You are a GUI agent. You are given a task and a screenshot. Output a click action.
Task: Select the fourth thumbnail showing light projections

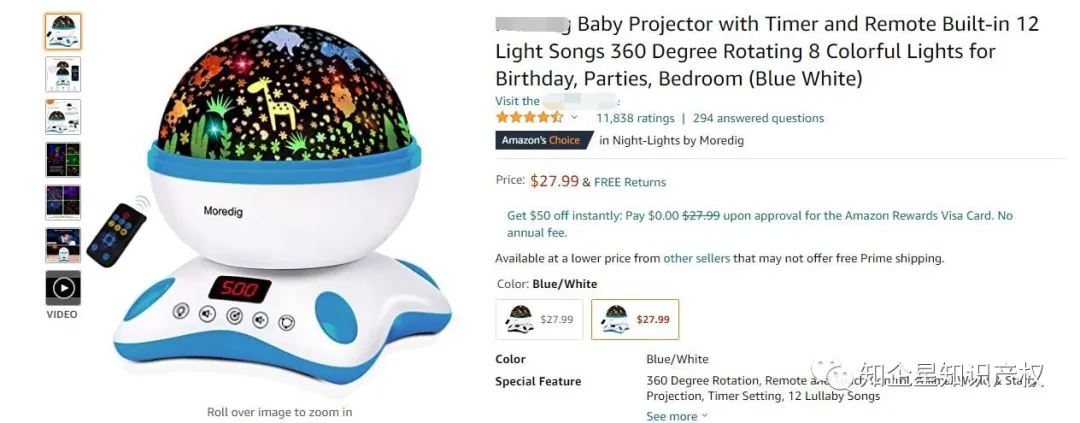(63, 160)
